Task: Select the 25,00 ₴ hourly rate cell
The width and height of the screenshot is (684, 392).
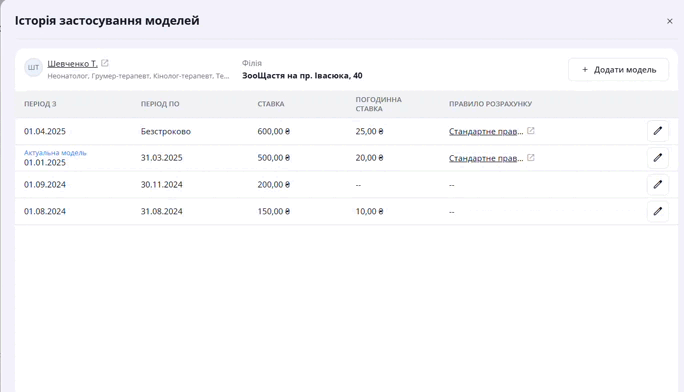Action: tap(369, 131)
